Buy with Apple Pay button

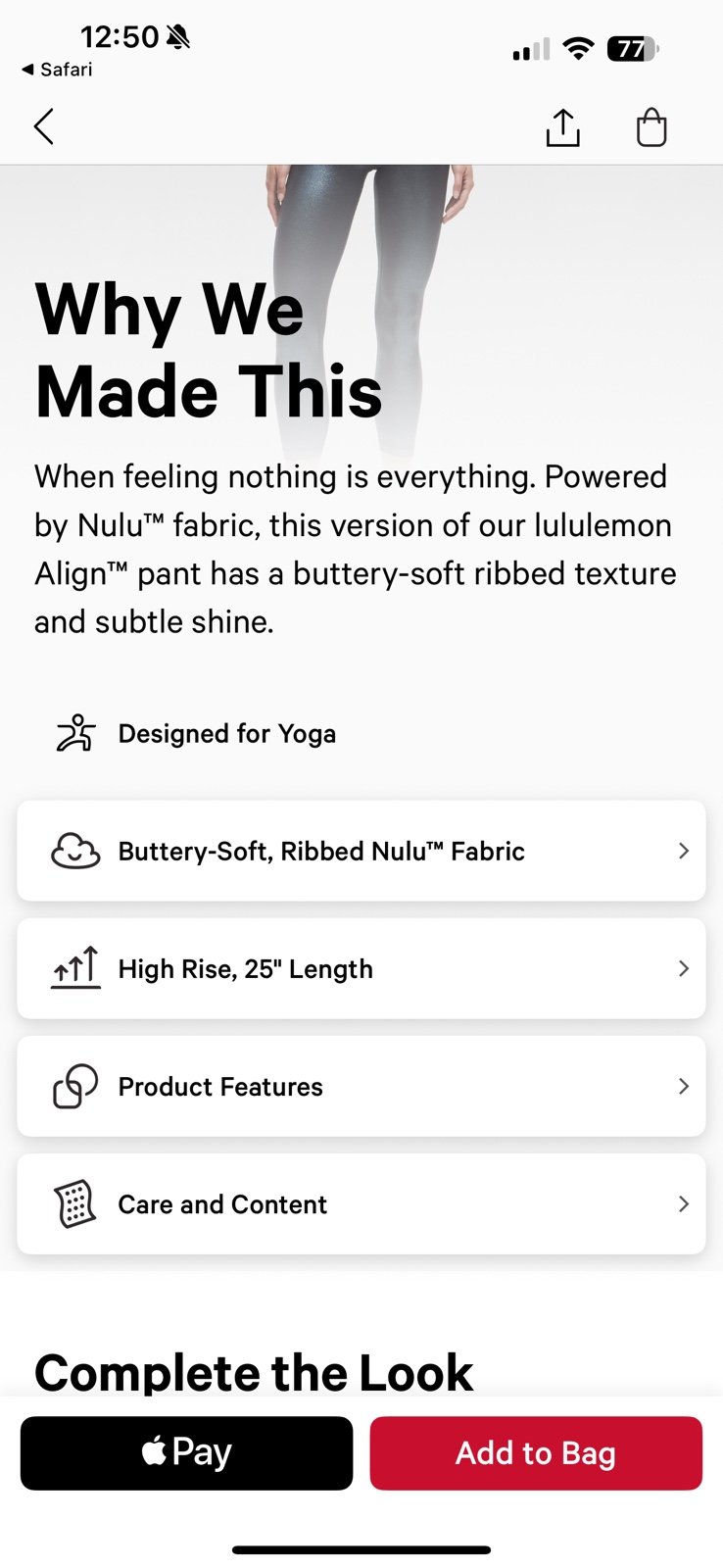[186, 1452]
